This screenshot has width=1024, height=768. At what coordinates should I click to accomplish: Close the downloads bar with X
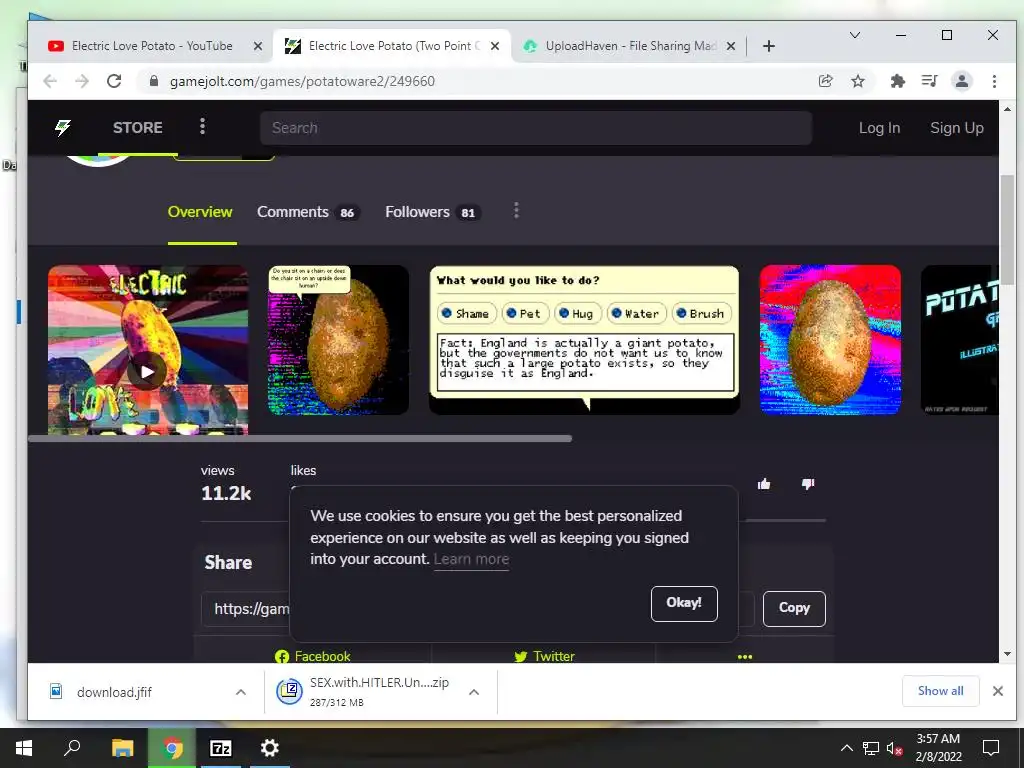tap(998, 691)
